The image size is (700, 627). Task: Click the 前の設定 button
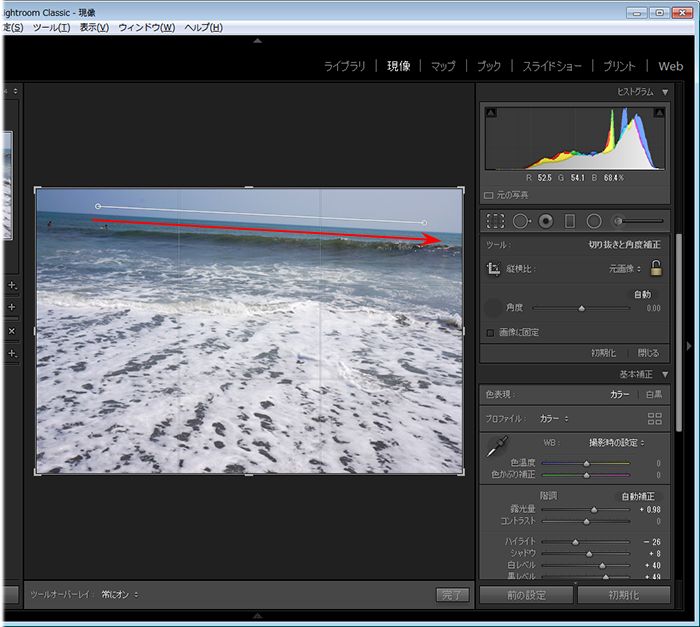tap(526, 595)
